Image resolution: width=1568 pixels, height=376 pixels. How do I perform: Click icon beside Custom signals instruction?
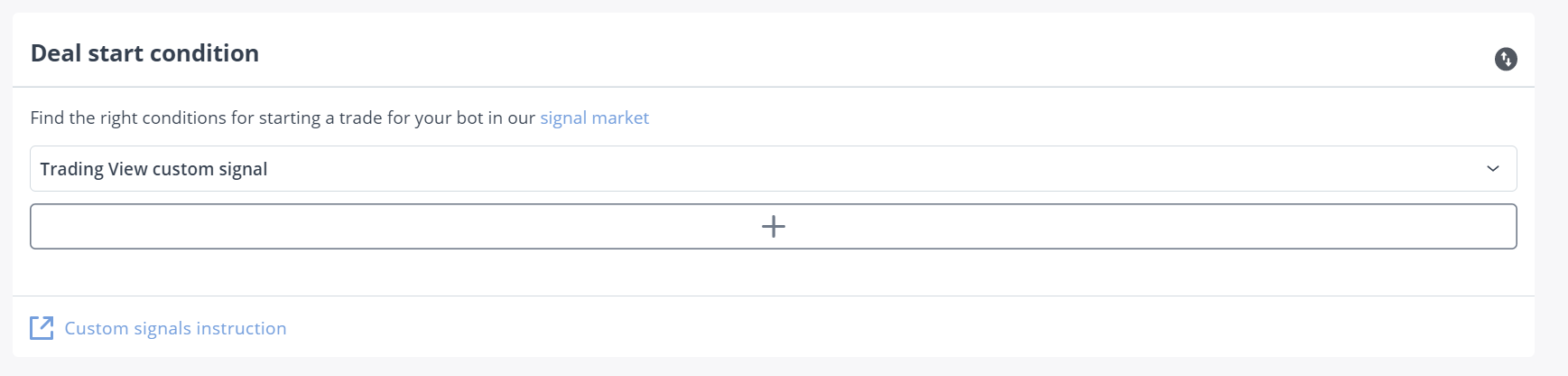coord(42,328)
